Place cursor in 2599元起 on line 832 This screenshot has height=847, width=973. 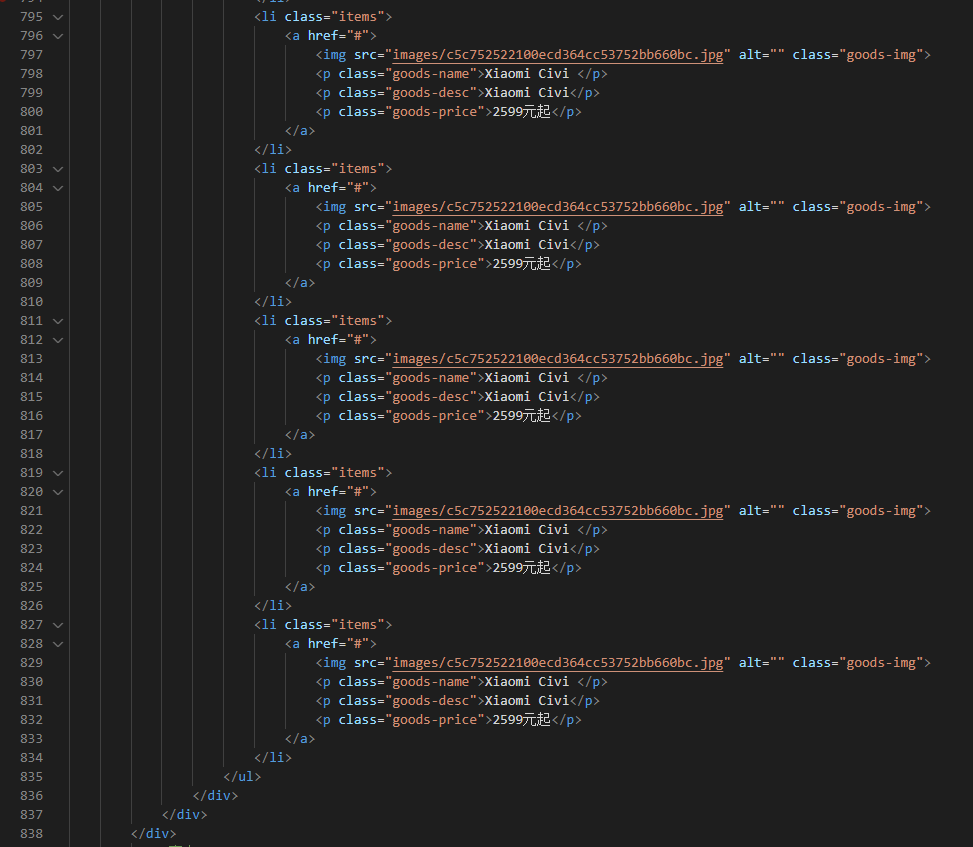pos(521,720)
